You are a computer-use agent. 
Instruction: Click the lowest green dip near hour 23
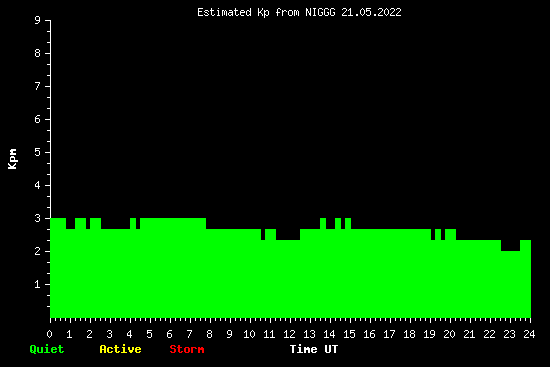[510, 284]
